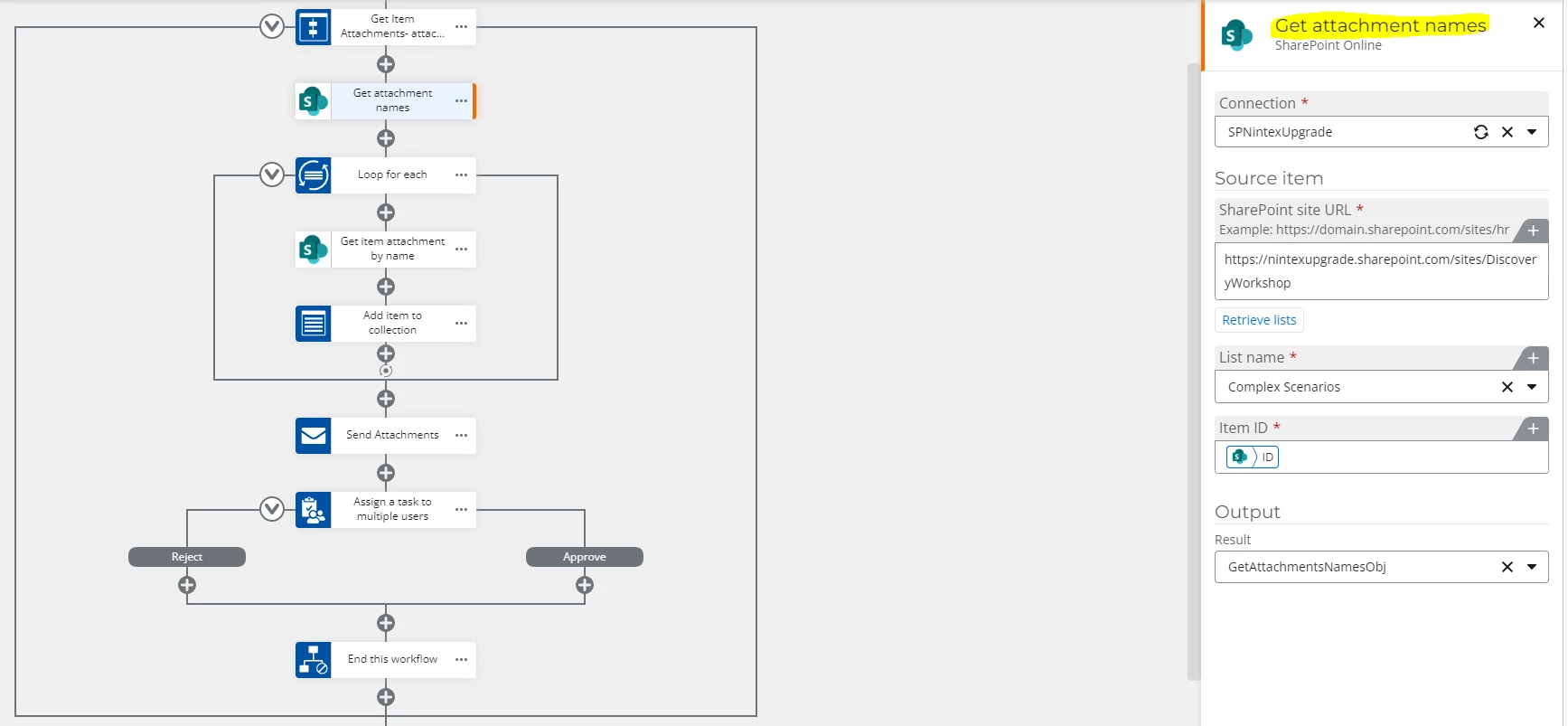The image size is (1568, 726).
Task: Open the List name dropdown
Action: tap(1532, 387)
